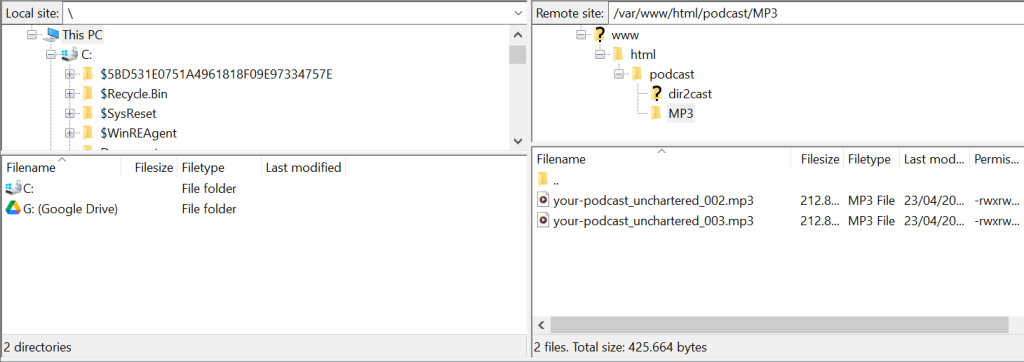The image size is (1024, 362).
Task: Collapse the html remote tree node
Action: [x=600, y=54]
